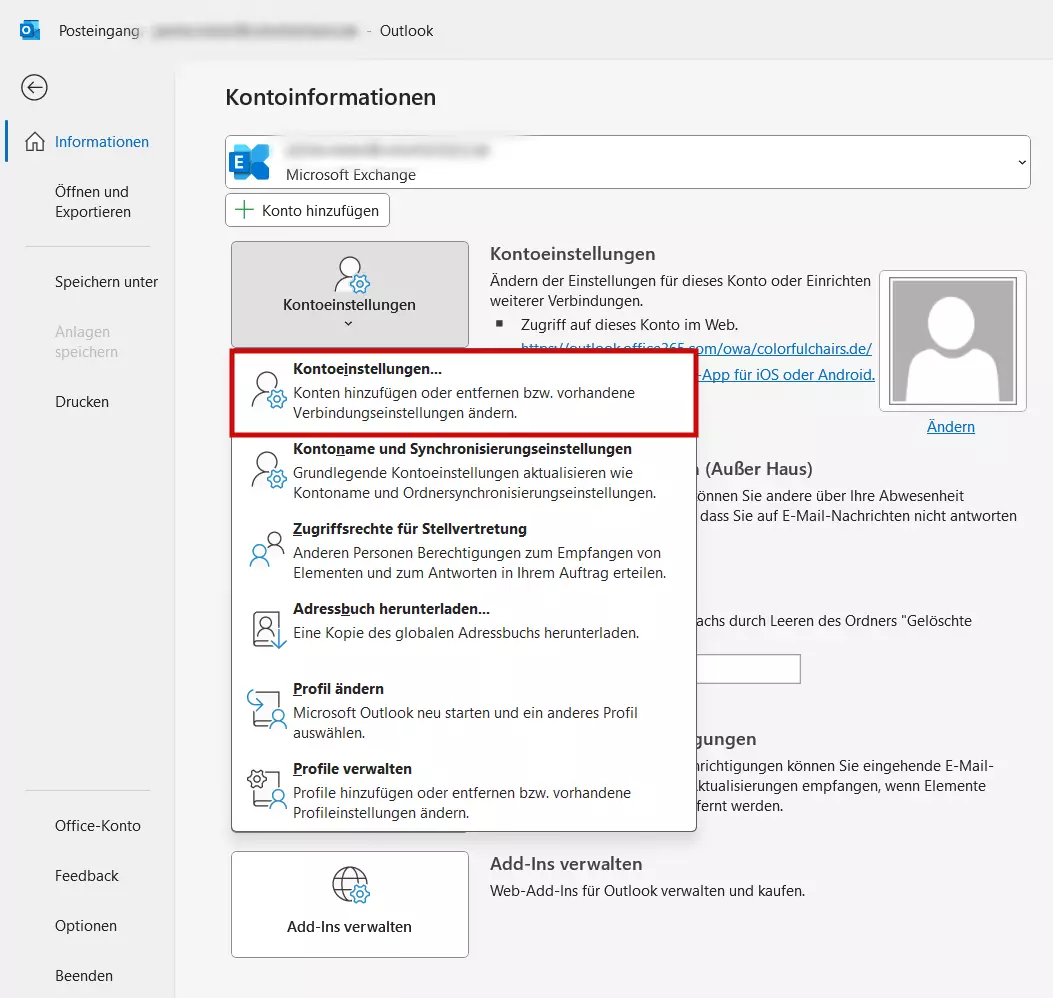This screenshot has height=998, width=1053.
Task: Click the profile picture placeholder
Action: pos(952,340)
